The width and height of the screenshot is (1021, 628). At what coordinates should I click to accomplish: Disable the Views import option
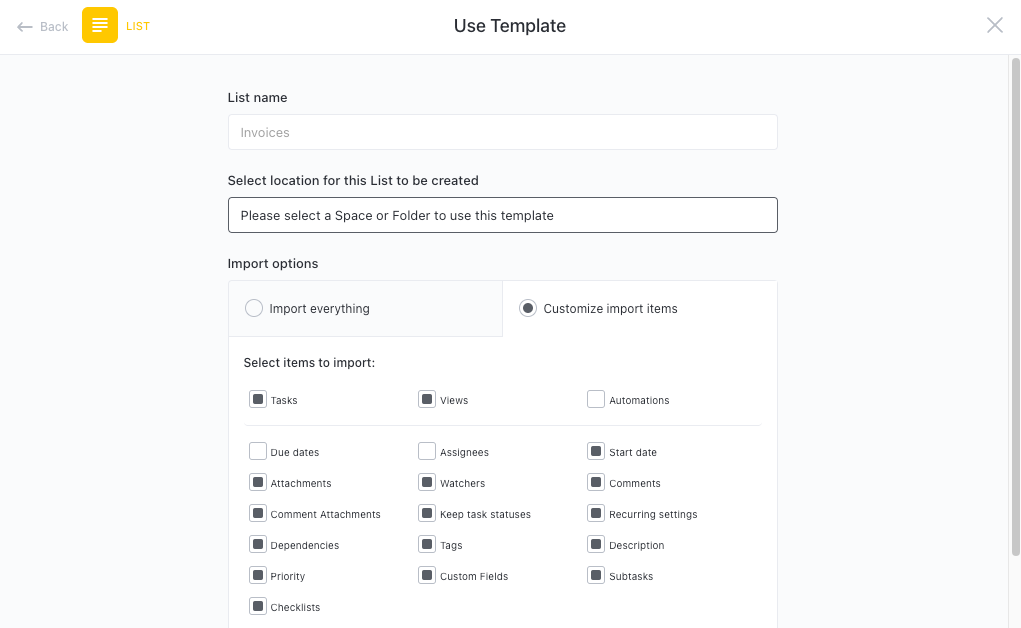[x=427, y=398]
